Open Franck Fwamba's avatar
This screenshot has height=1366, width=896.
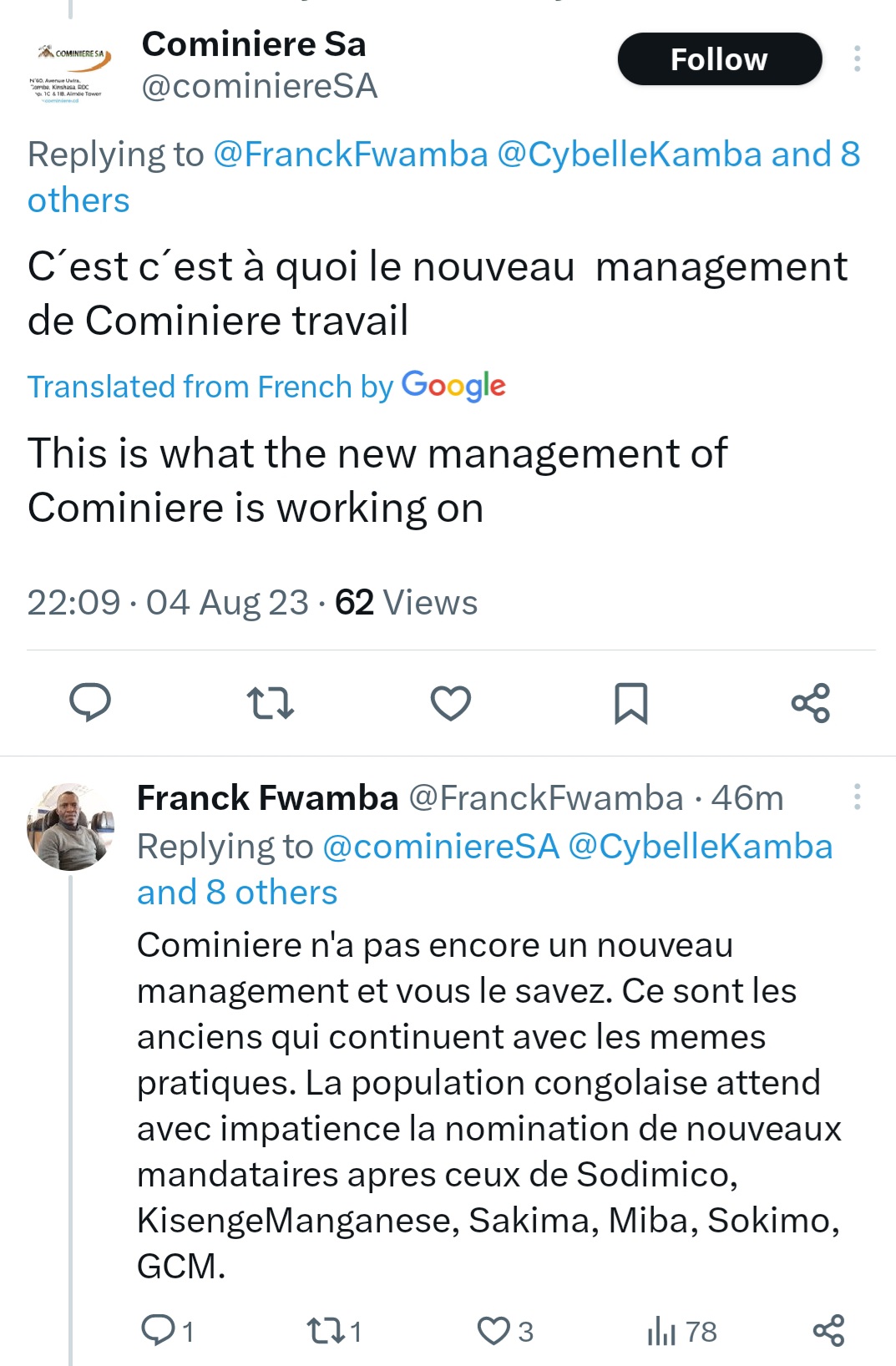(70, 827)
